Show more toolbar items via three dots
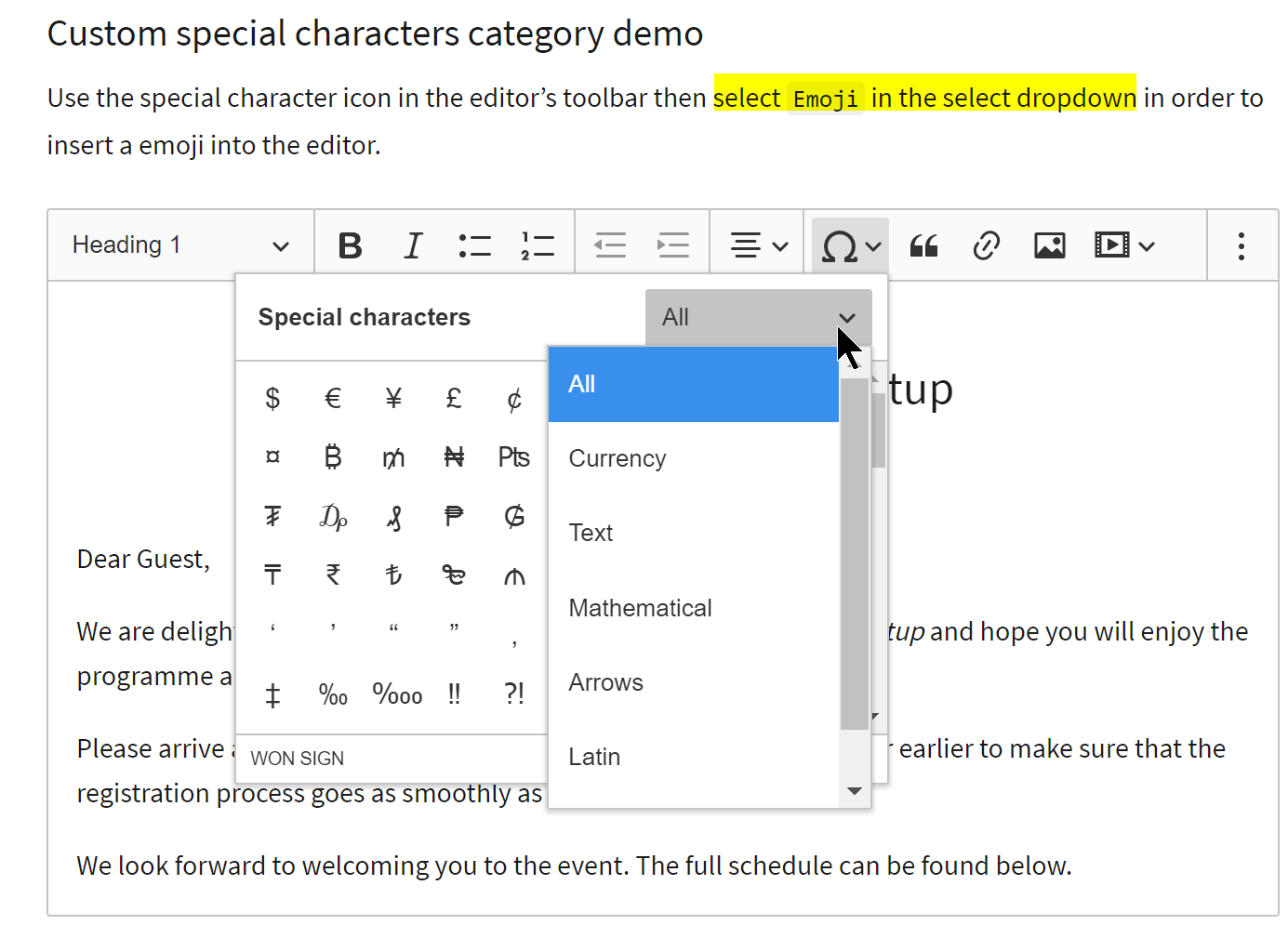Viewport: 1288px width, 925px height. pyautogui.click(x=1241, y=245)
